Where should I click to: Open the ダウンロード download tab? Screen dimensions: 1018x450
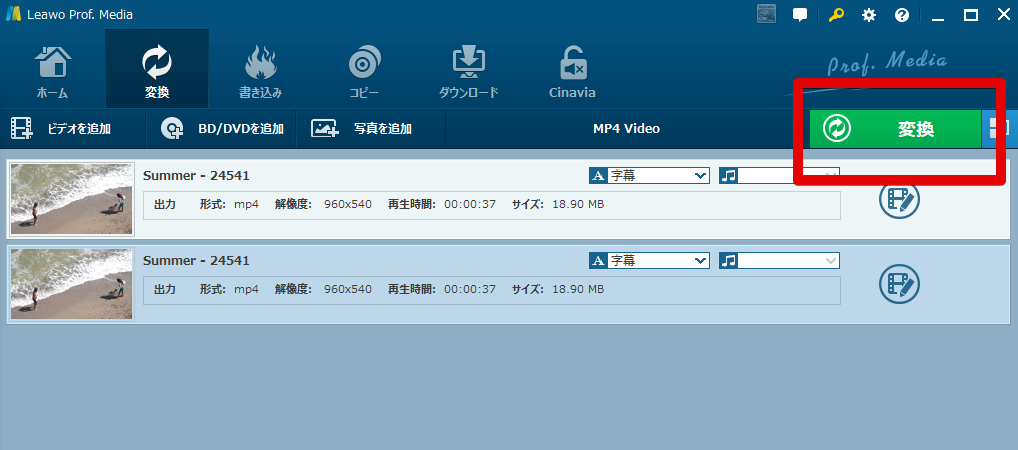[468, 70]
